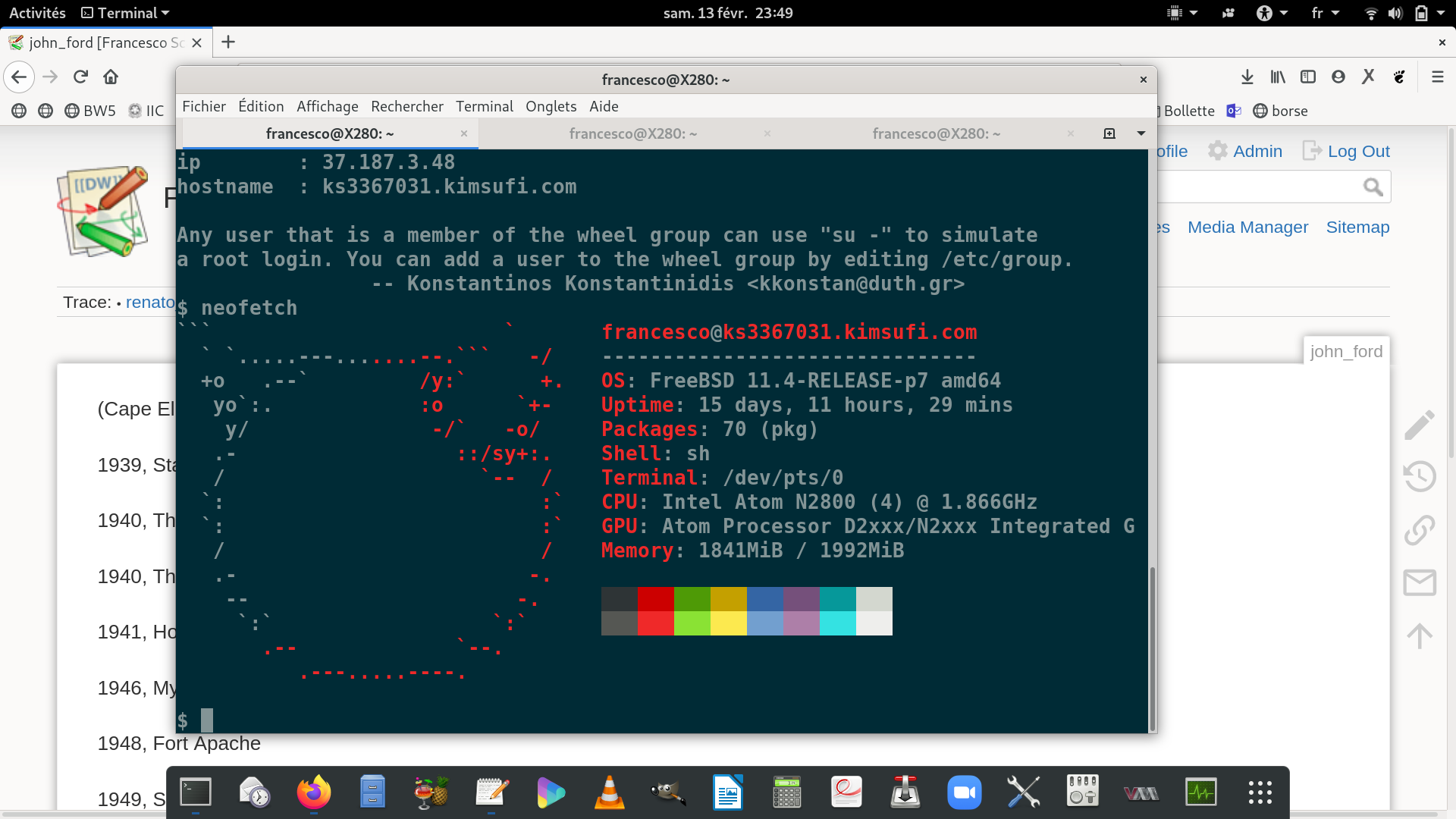Switch to the second francesco@X280 tab
This screenshot has height=819, width=1456.
click(632, 133)
